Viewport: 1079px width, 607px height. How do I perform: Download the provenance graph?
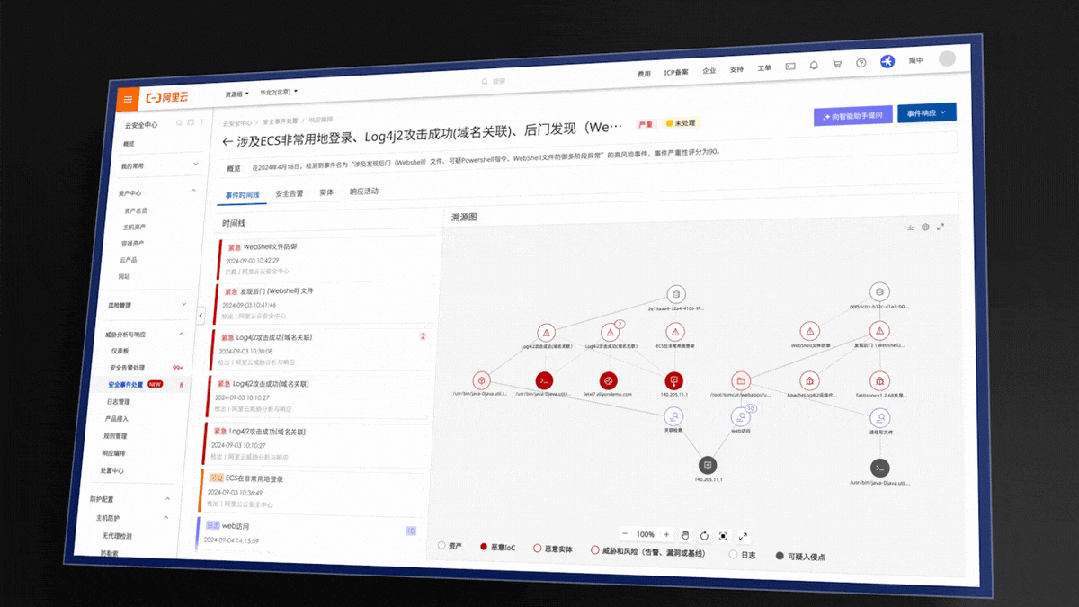point(910,228)
